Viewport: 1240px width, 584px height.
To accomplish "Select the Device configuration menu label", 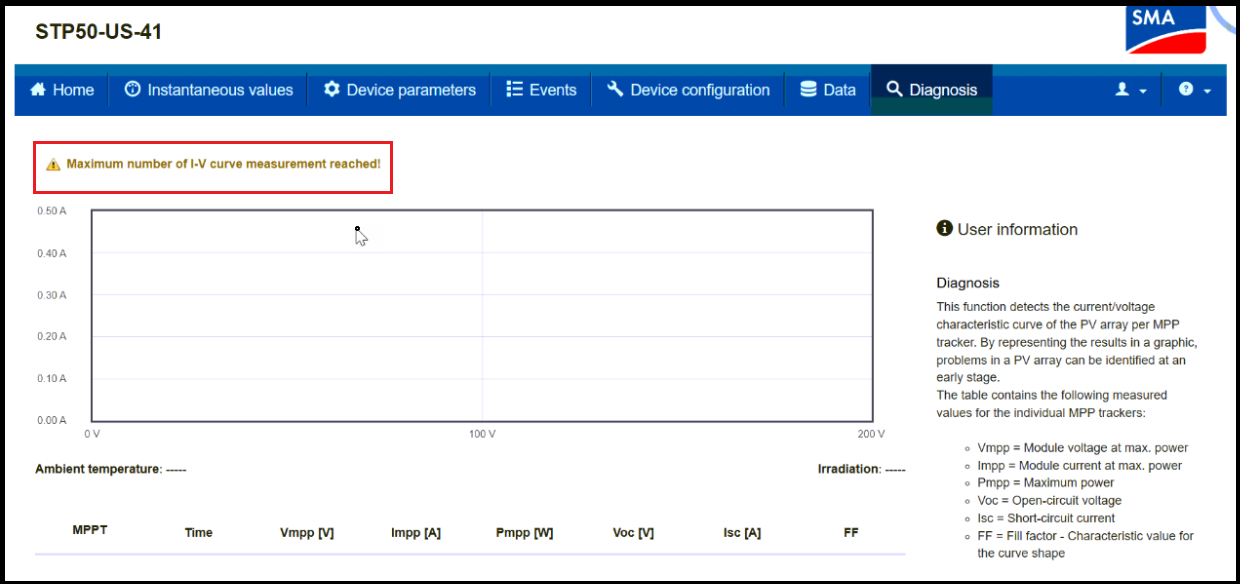I will (x=700, y=90).
